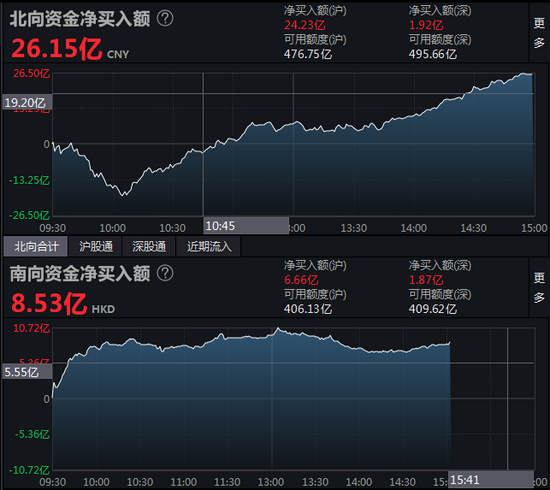This screenshot has height=490, width=550.
Task: Click the 14:30 tick on northbound chart
Action: tap(474, 228)
